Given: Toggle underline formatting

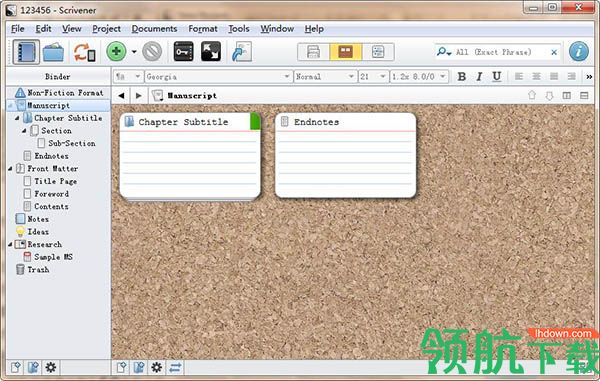Looking at the screenshot, I should tap(497, 77).
